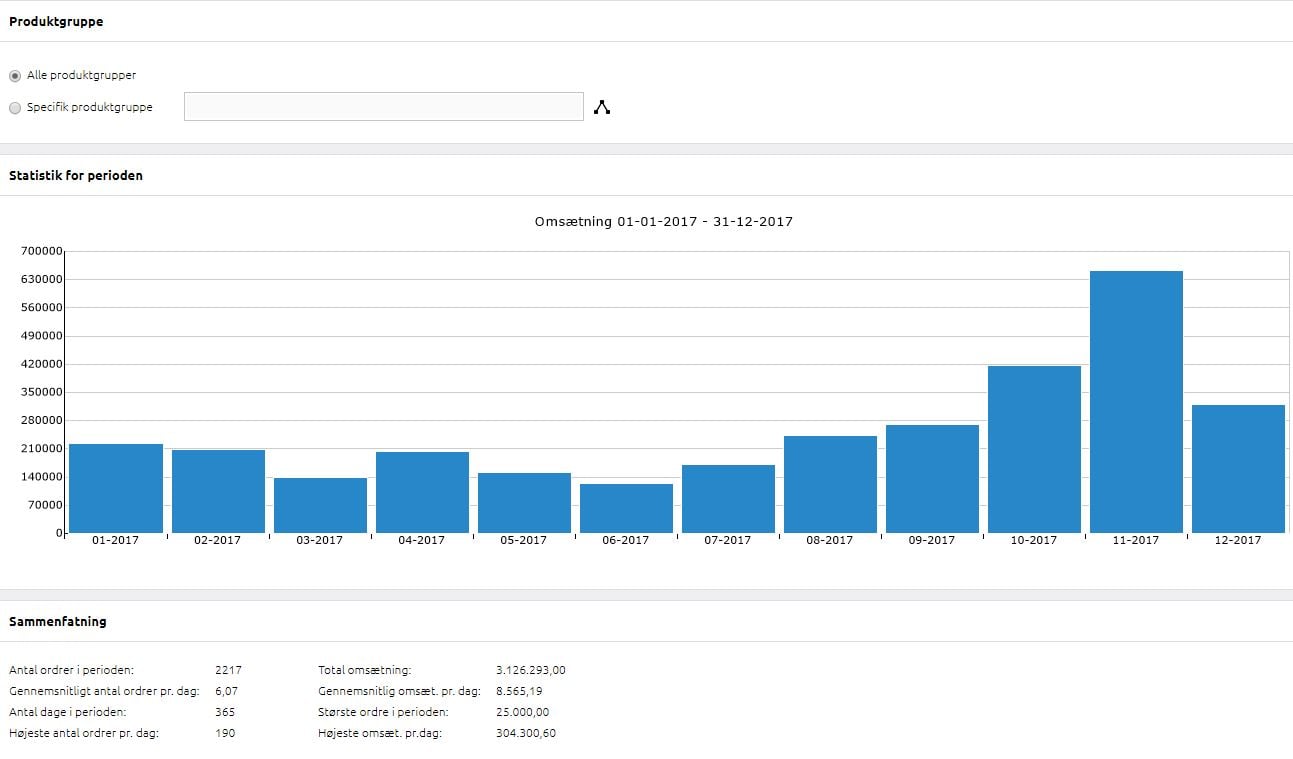The image size is (1293, 759).
Task: Select the "Specifik produktgruppe" radio button
Action: (15, 108)
